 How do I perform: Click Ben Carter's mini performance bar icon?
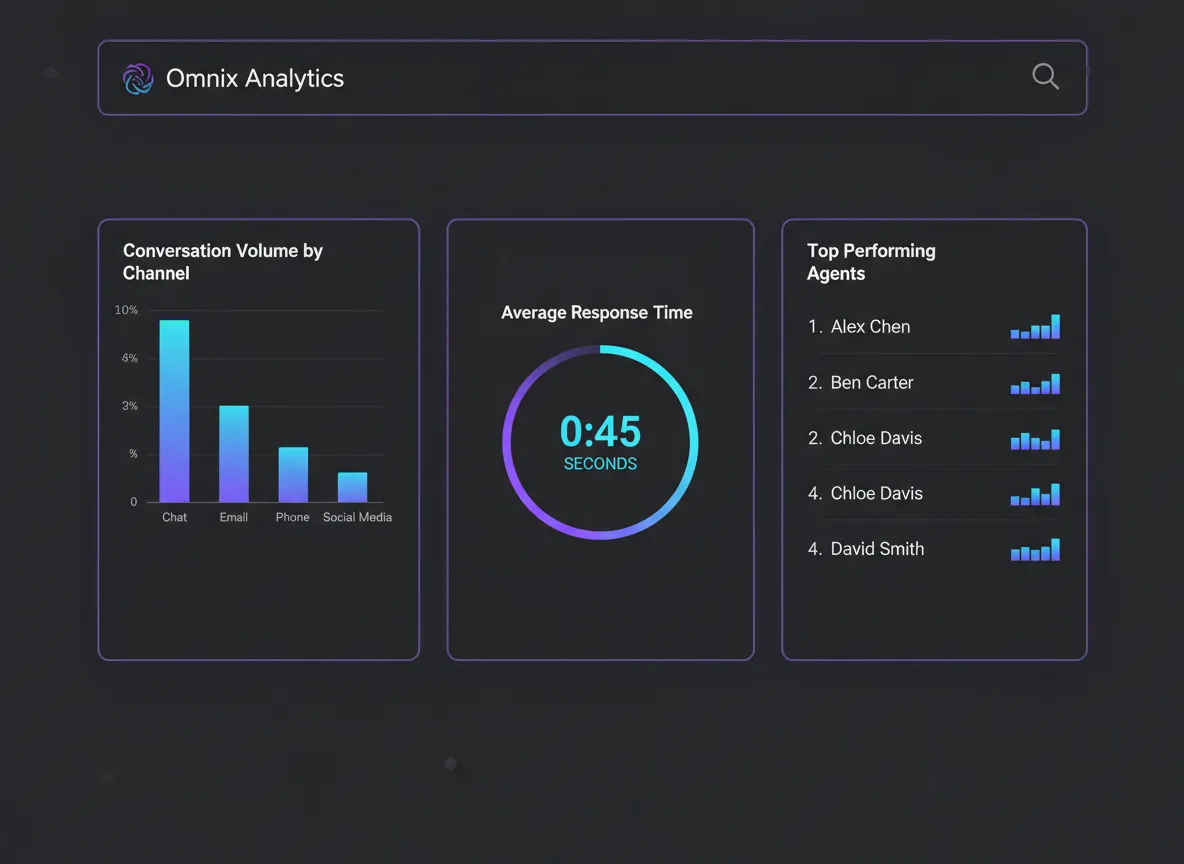pos(1035,383)
